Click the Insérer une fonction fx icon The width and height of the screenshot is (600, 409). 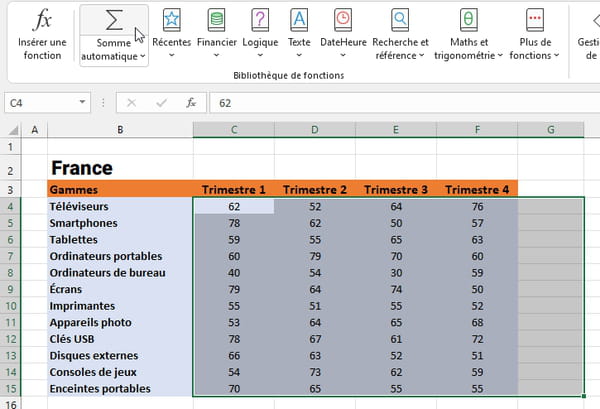(42, 20)
